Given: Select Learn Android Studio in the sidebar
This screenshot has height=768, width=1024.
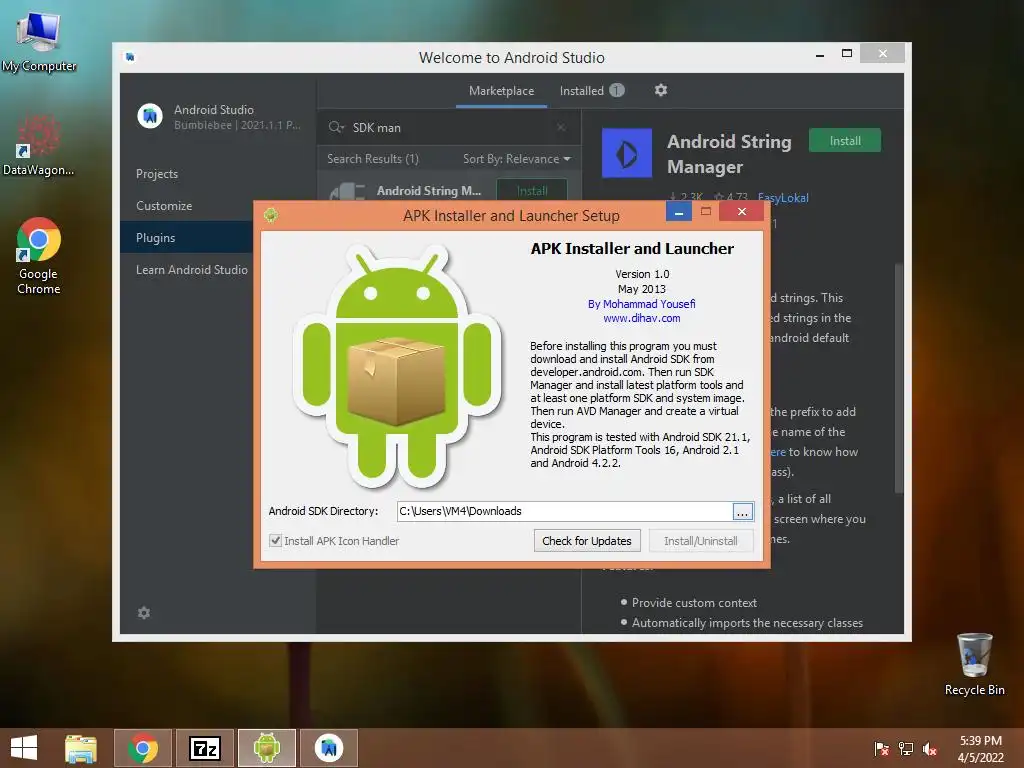Looking at the screenshot, I should [191, 270].
